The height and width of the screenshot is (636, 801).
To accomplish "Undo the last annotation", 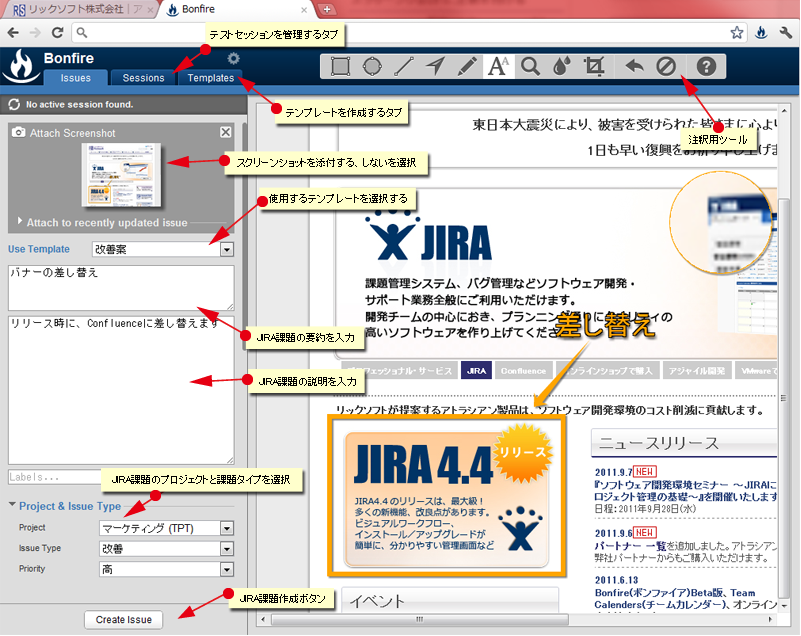I will [634, 66].
